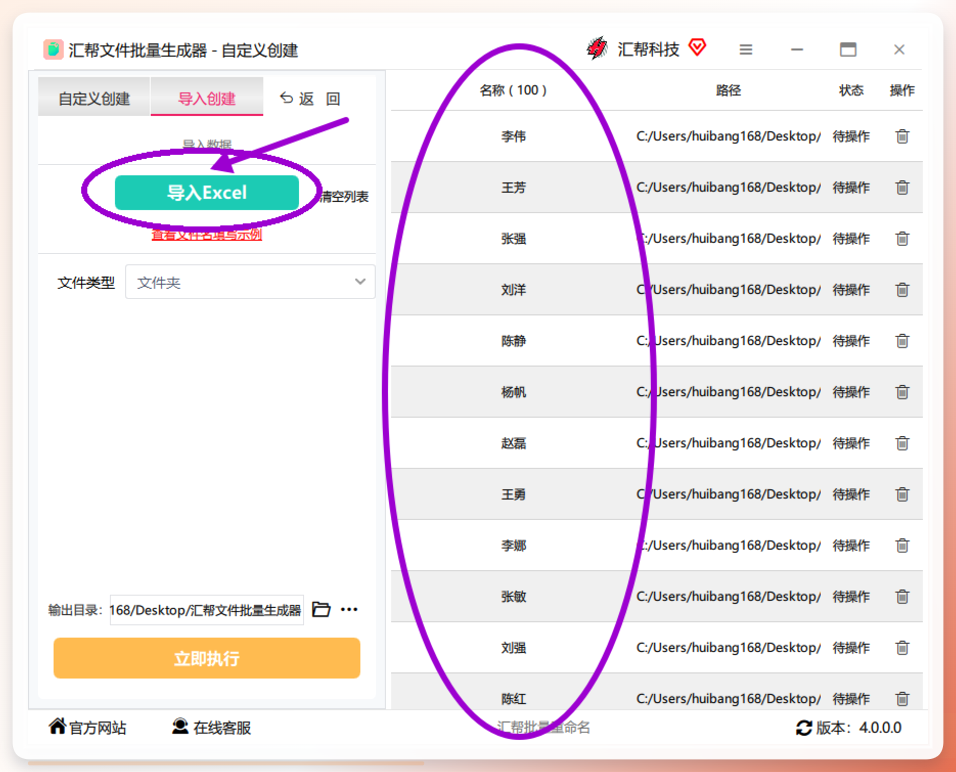Screen dimensions: 956x772
Task: Select the name cell 张敏
Action: pyautogui.click(x=513, y=596)
